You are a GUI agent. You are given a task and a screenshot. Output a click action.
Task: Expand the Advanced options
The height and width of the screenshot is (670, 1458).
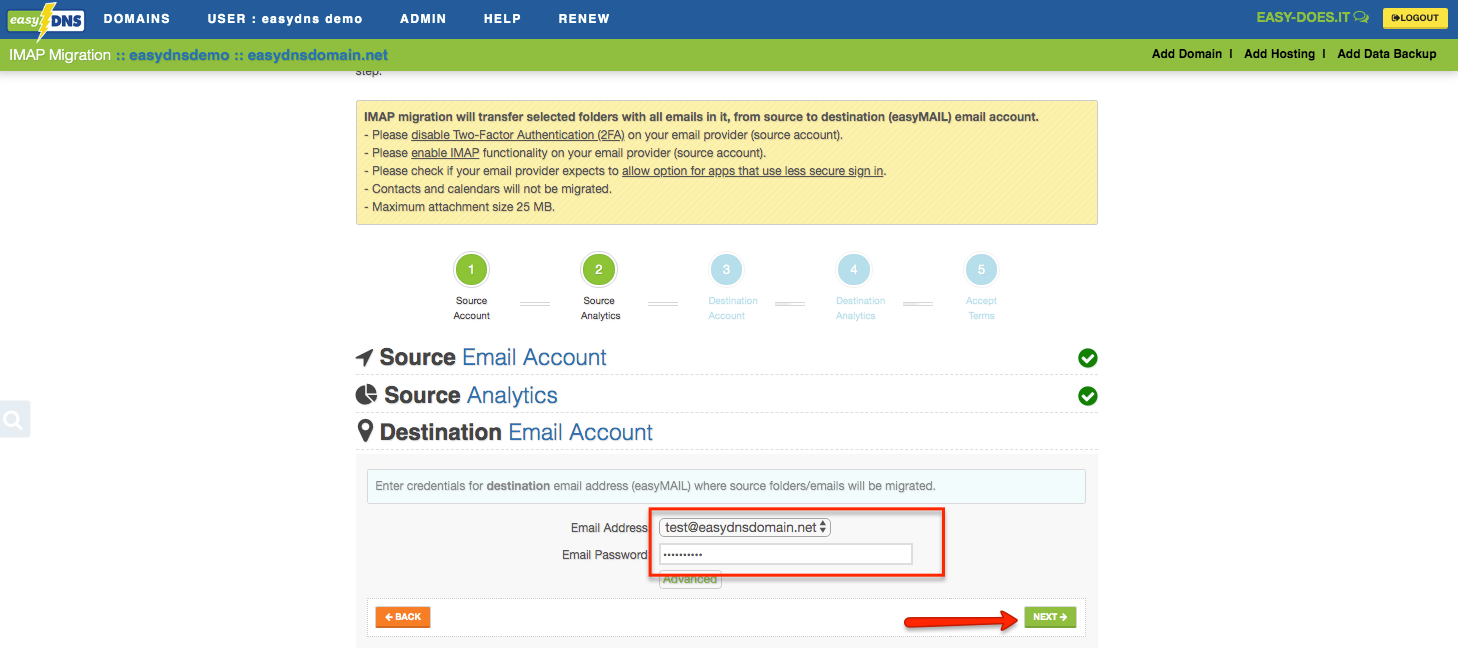(690, 580)
